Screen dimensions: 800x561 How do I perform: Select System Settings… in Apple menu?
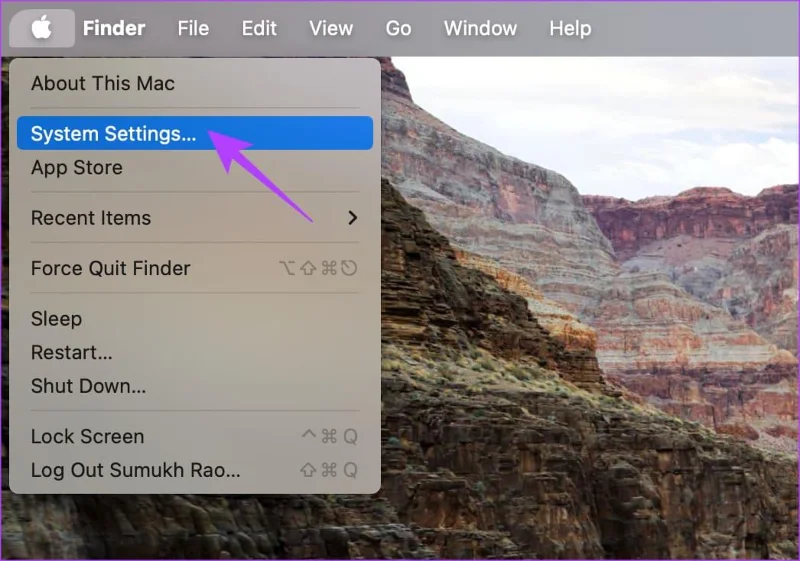tap(195, 133)
